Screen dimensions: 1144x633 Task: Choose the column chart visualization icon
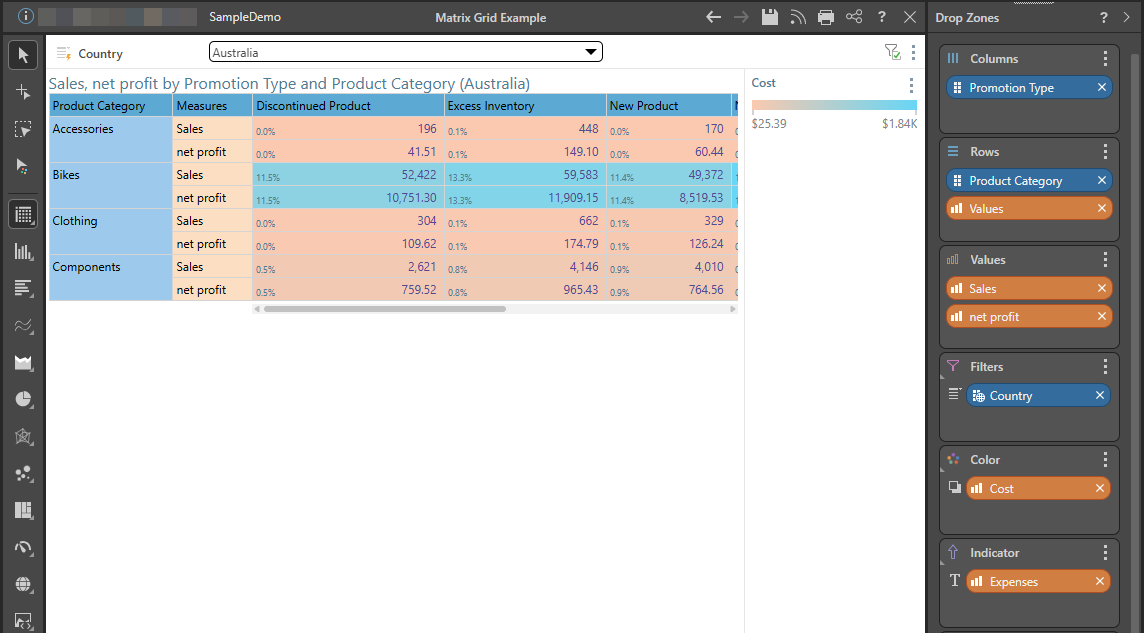tap(24, 251)
